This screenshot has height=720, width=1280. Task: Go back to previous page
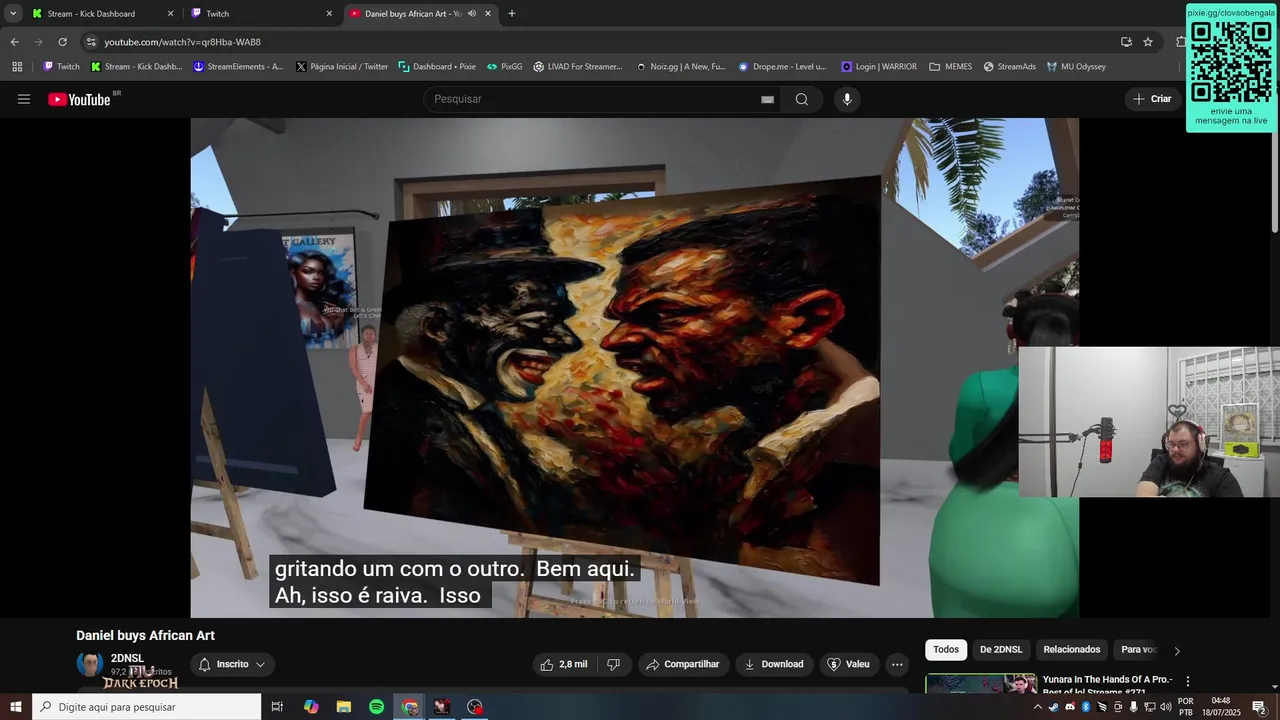pos(14,42)
